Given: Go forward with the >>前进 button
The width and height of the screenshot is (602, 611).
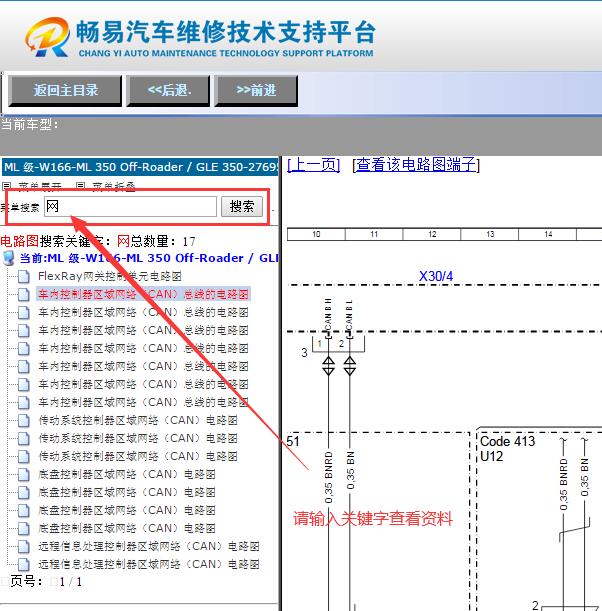Looking at the screenshot, I should coord(256,90).
